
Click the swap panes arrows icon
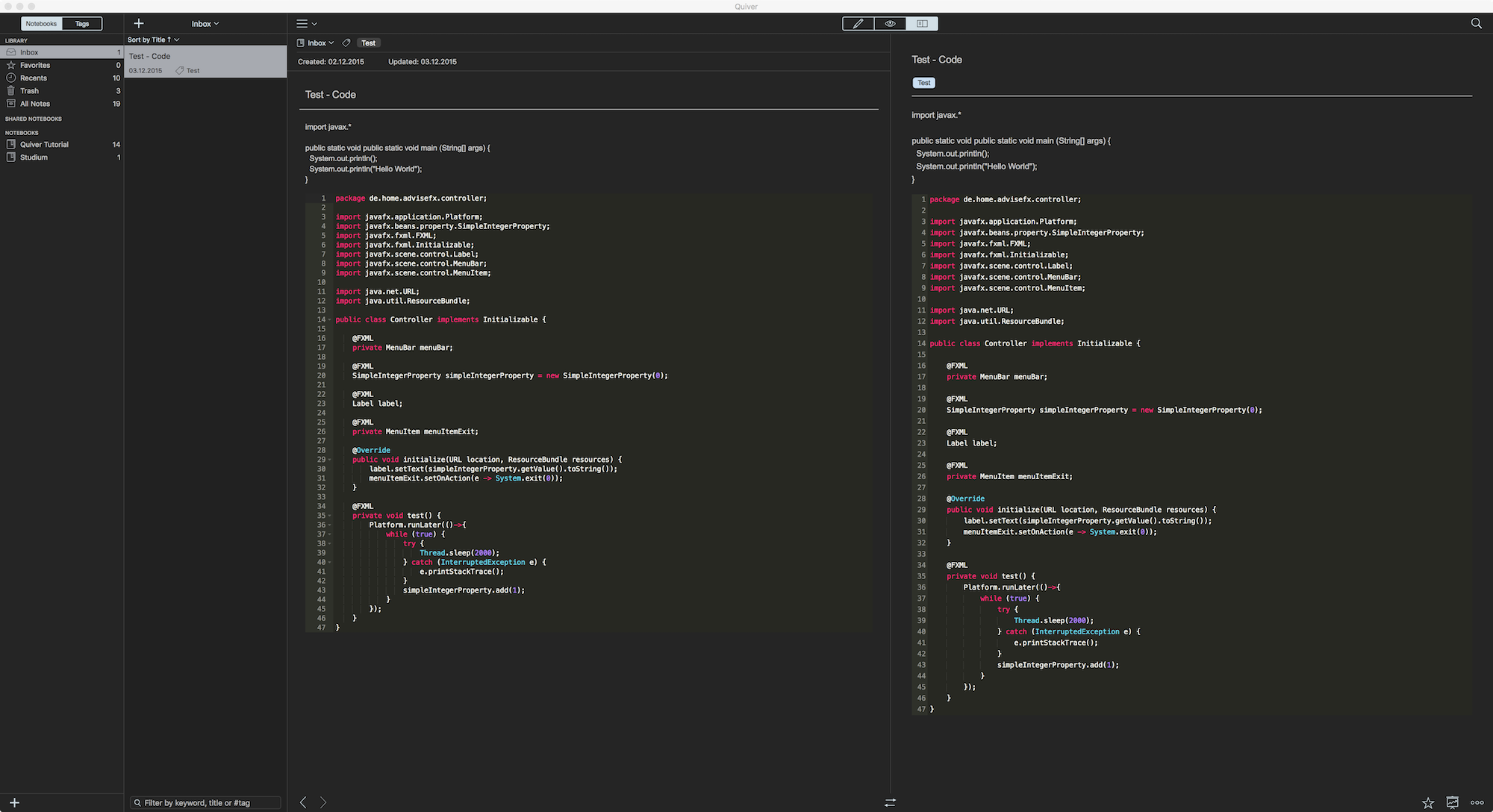coord(890,802)
